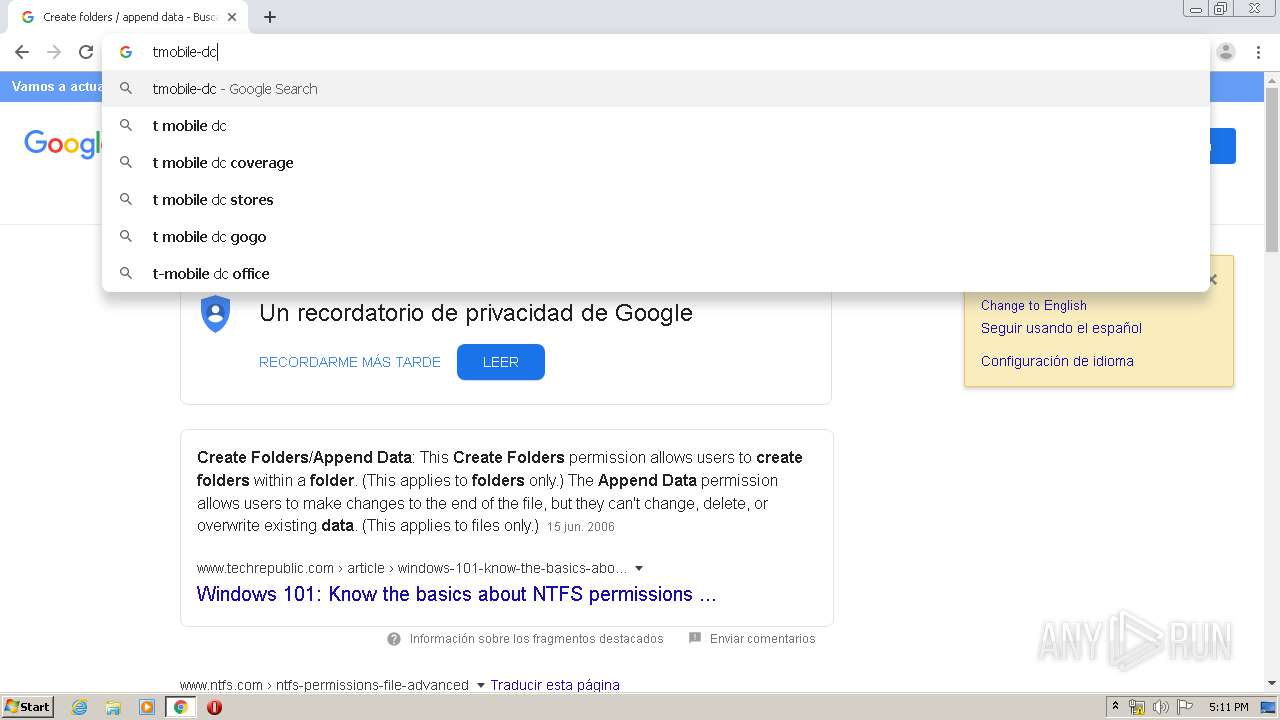Image resolution: width=1280 pixels, height=720 pixels.
Task: Open the Windows Start button
Action: (x=28, y=706)
